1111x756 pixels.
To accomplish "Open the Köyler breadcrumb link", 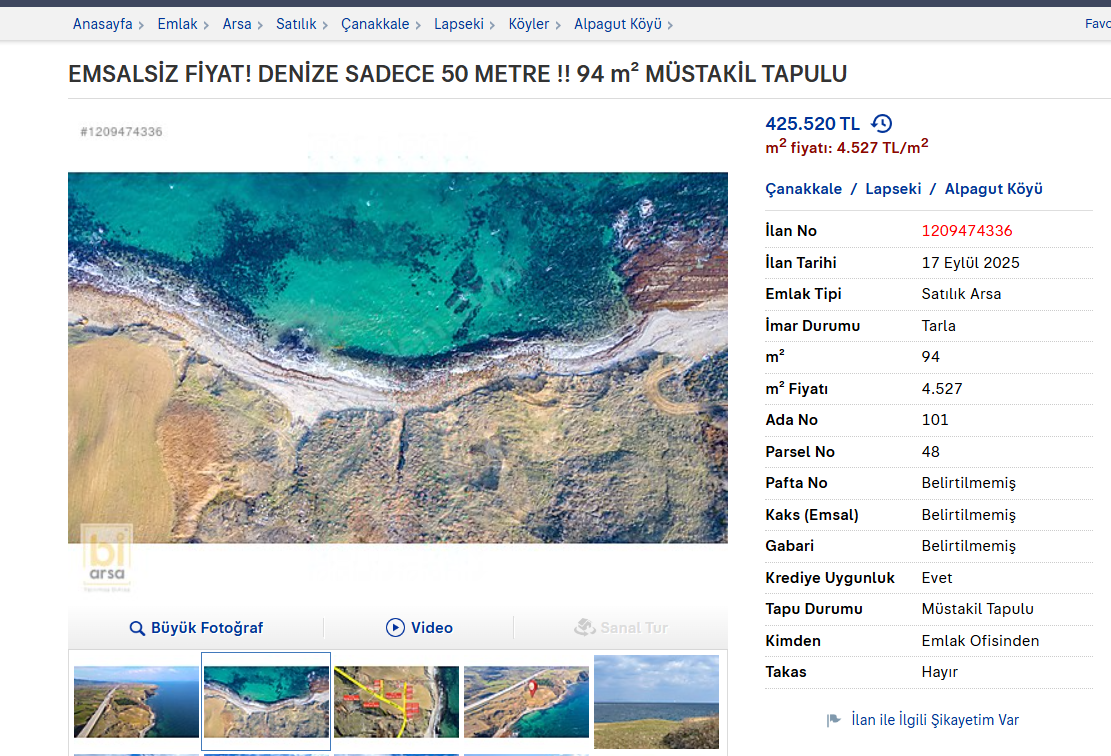I will [x=529, y=24].
